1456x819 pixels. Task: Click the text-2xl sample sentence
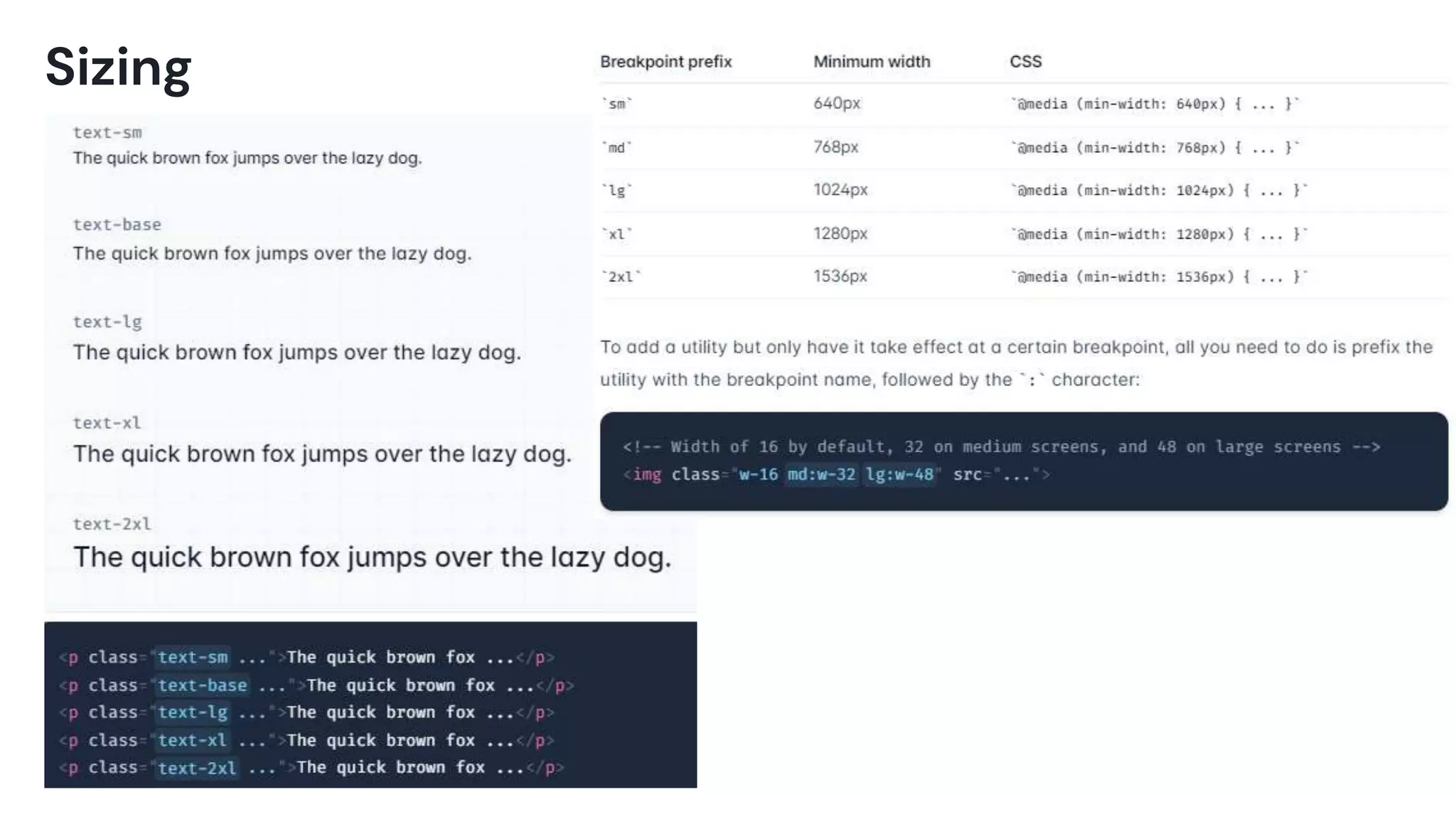[373, 557]
